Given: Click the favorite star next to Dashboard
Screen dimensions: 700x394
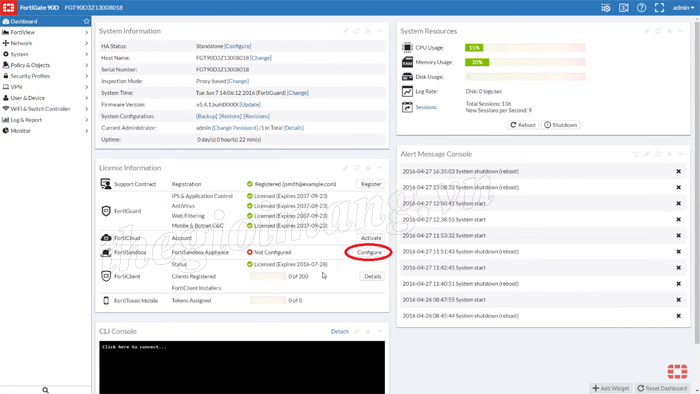Looking at the screenshot, I should (87, 21).
